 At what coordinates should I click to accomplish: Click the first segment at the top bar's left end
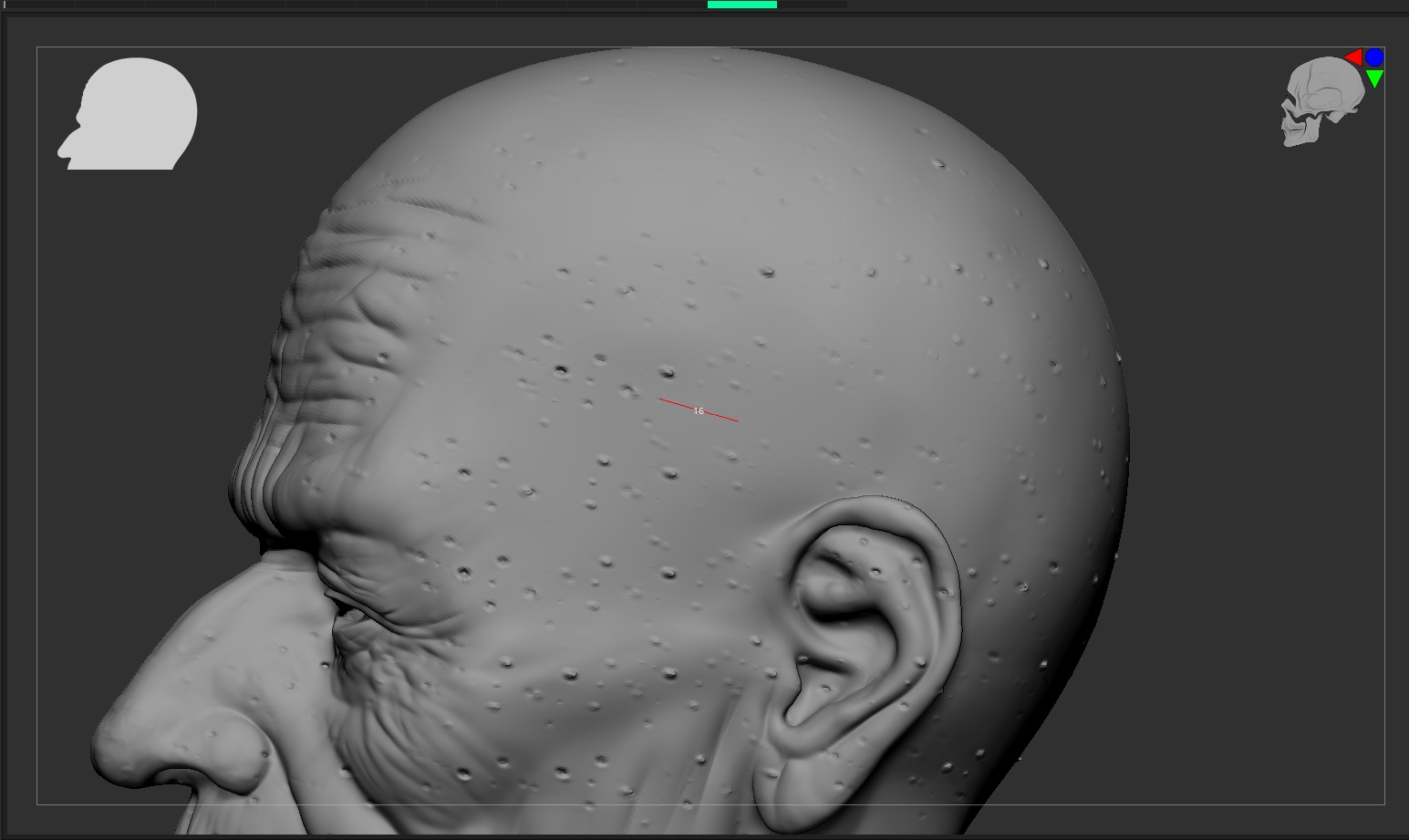40,5
